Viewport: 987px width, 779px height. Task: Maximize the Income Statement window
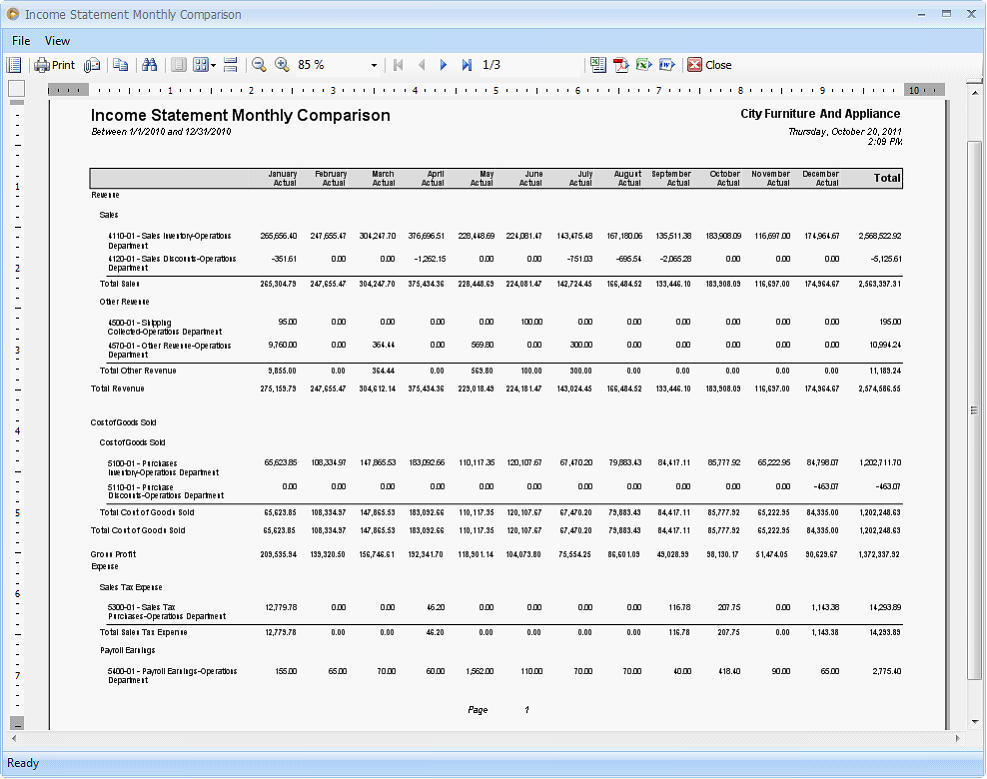coord(946,14)
